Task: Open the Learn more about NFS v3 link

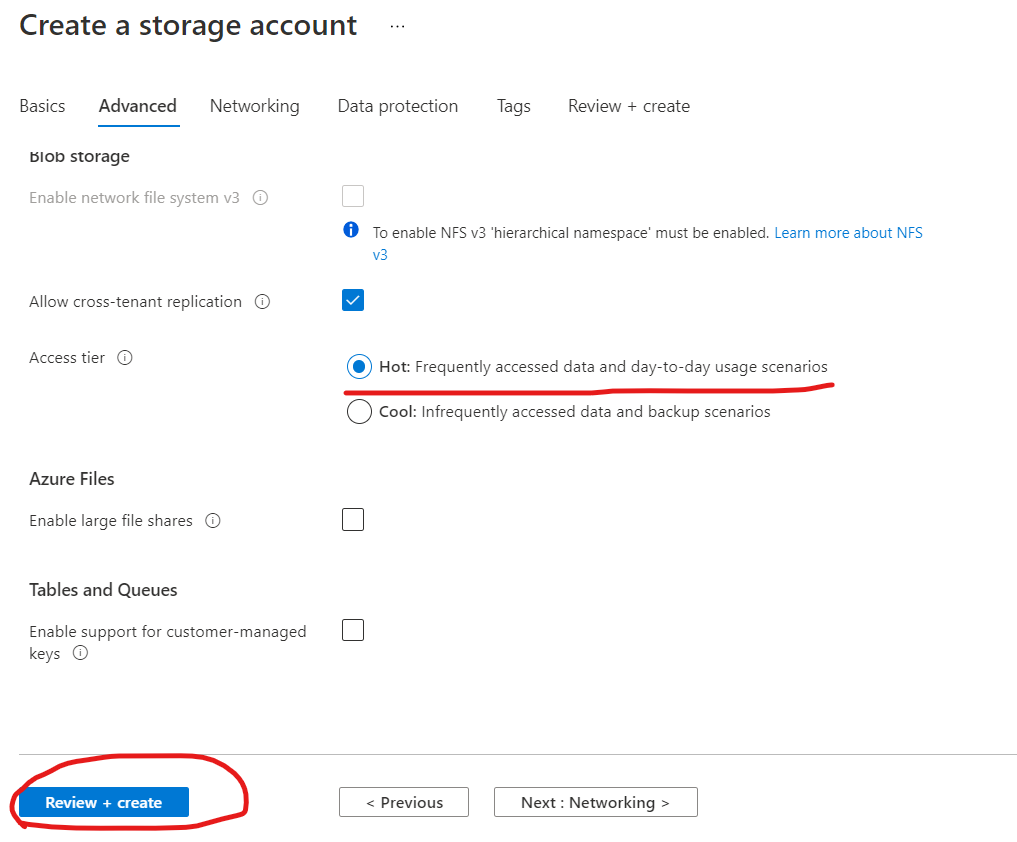Action: point(848,232)
